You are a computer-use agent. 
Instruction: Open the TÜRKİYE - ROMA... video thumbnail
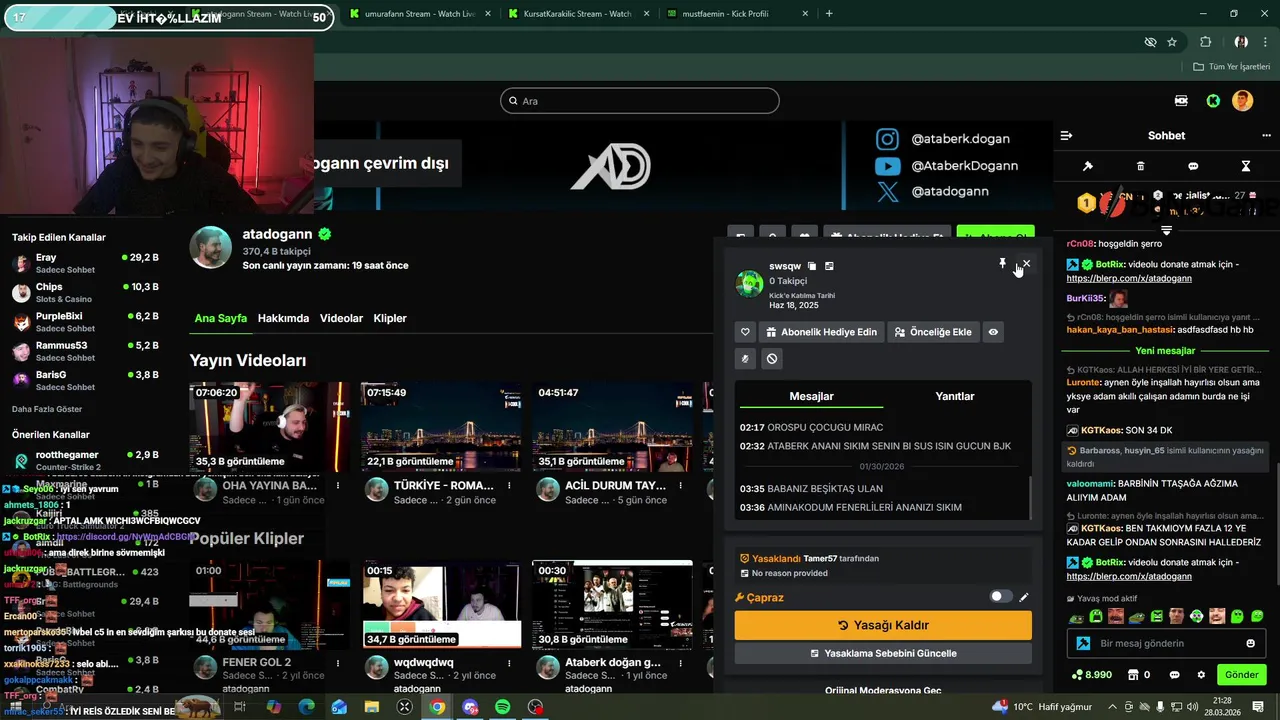(441, 427)
